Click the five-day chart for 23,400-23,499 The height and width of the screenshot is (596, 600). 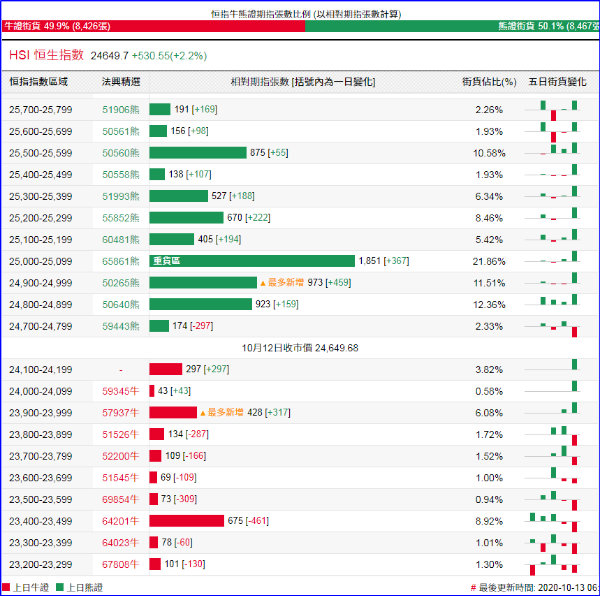tap(552, 522)
